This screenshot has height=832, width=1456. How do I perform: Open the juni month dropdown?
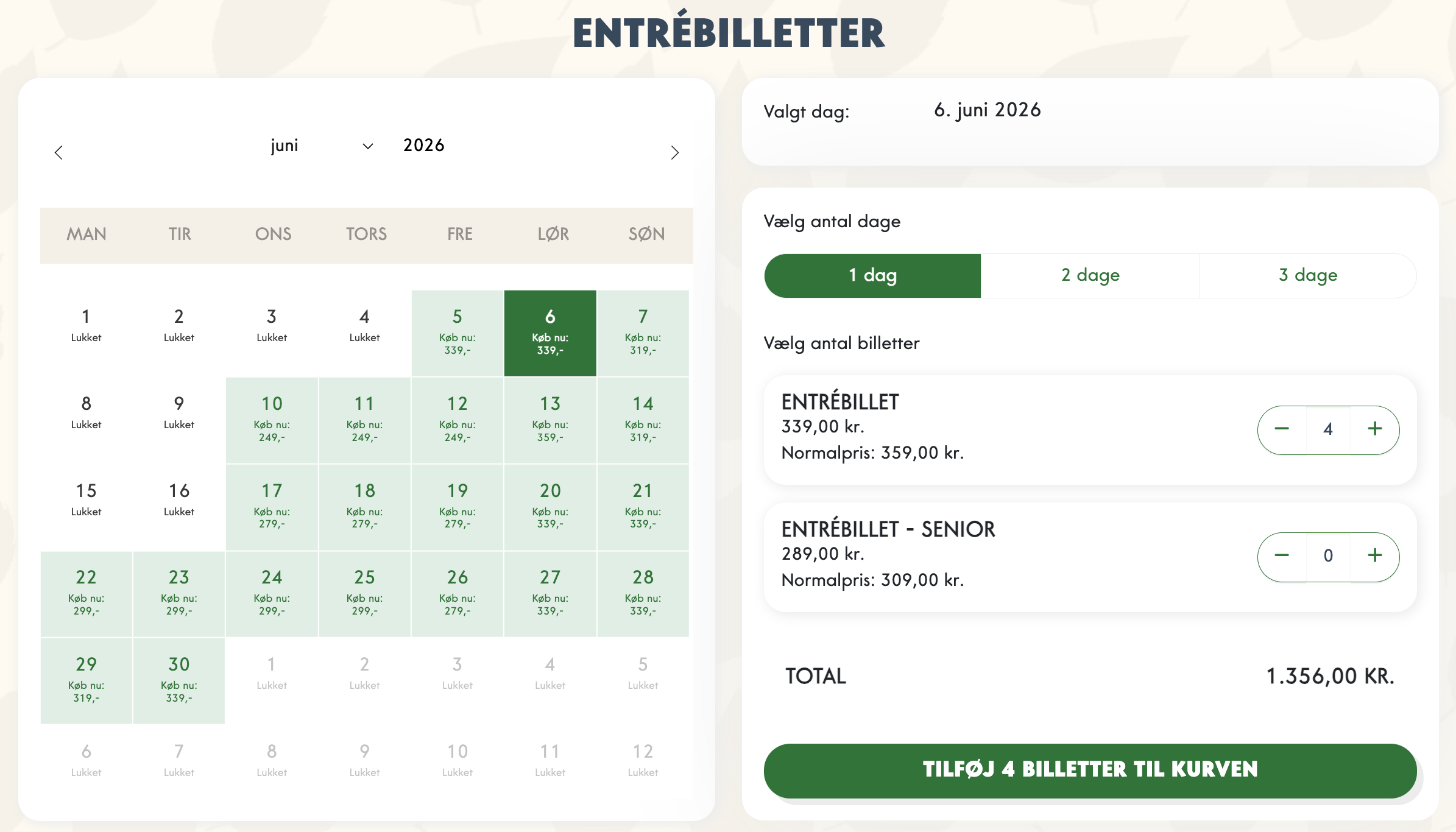[x=321, y=146]
